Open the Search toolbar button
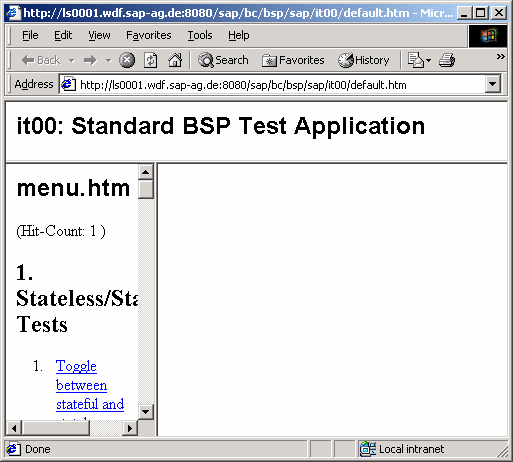 click(x=223, y=60)
